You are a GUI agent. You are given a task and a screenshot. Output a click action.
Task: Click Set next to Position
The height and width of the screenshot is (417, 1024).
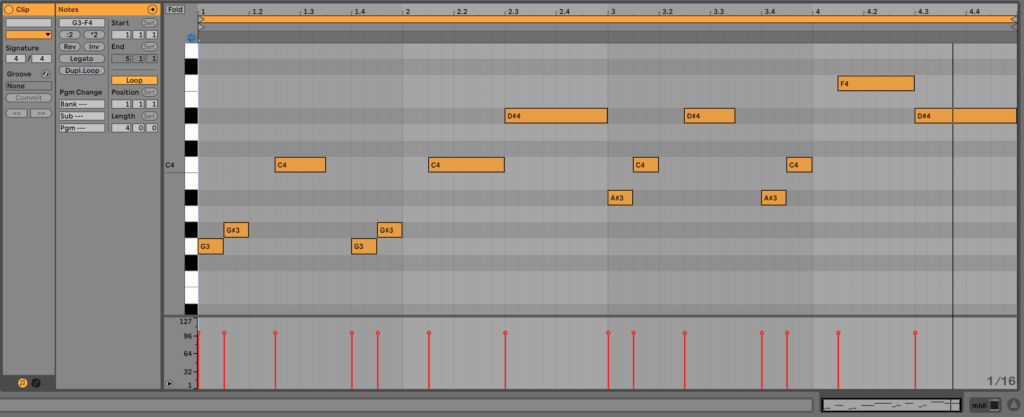pyautogui.click(x=150, y=93)
